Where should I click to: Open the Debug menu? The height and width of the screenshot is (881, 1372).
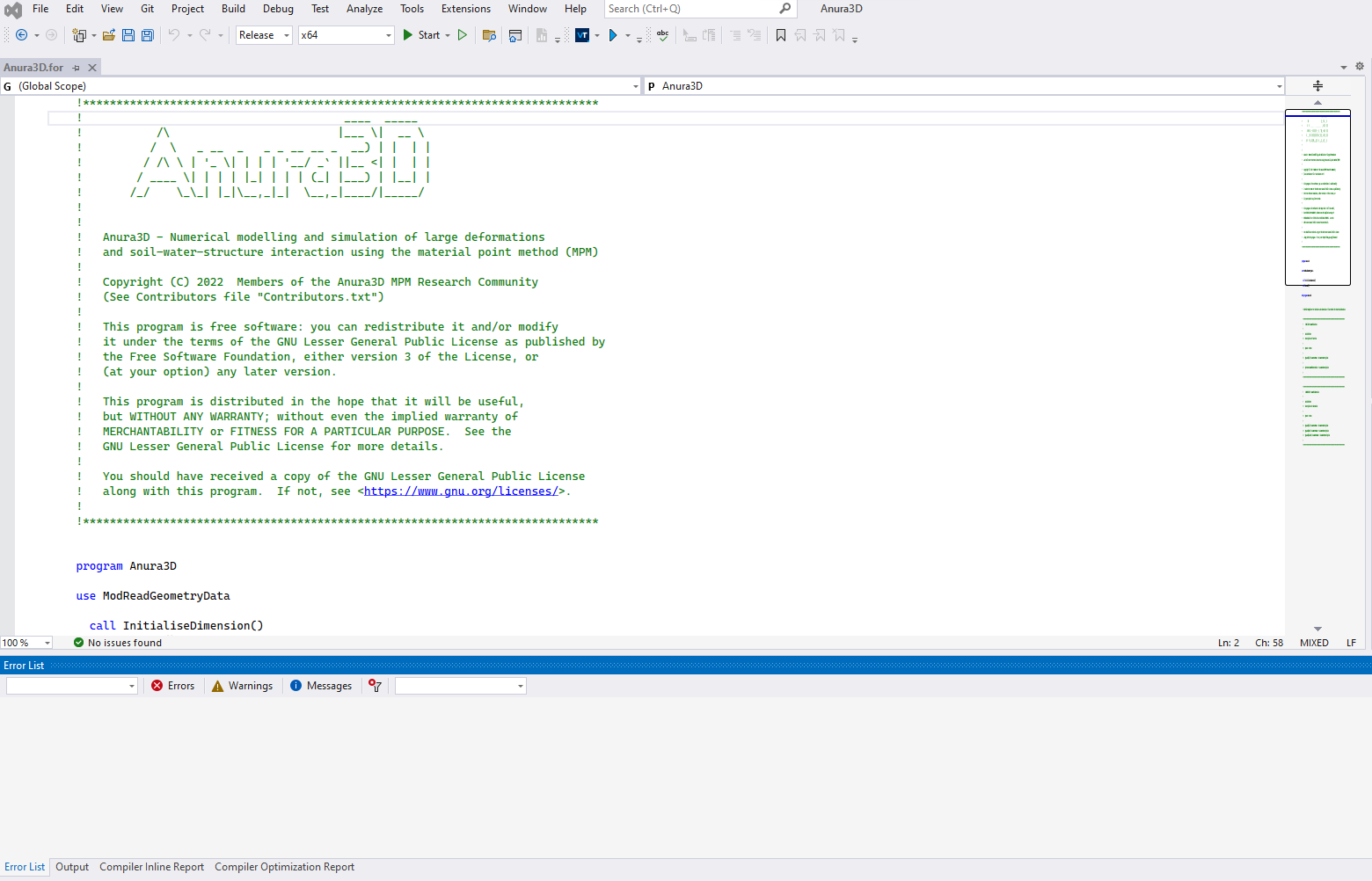coord(278,9)
